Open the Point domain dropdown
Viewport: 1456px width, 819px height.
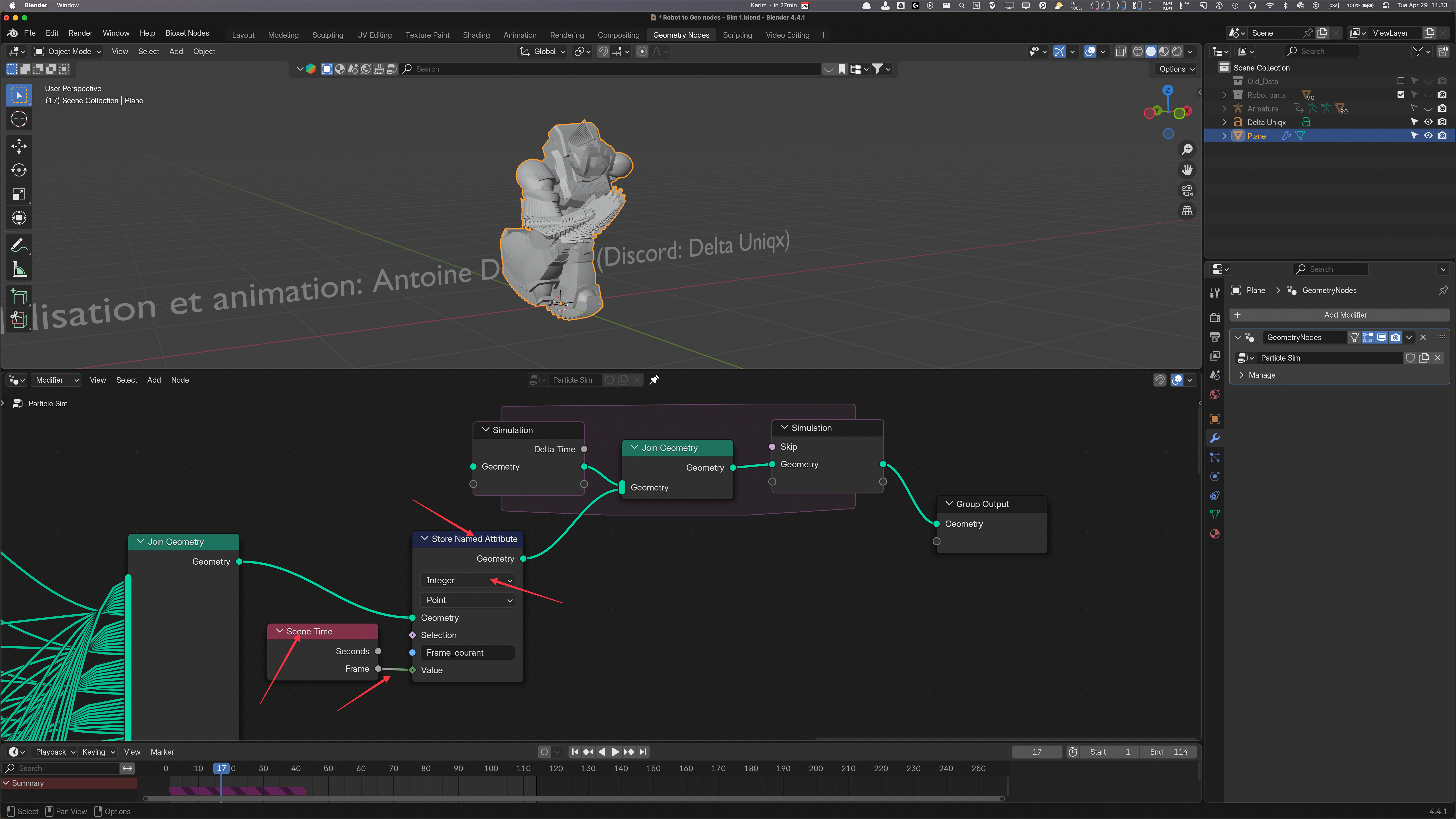pos(468,600)
